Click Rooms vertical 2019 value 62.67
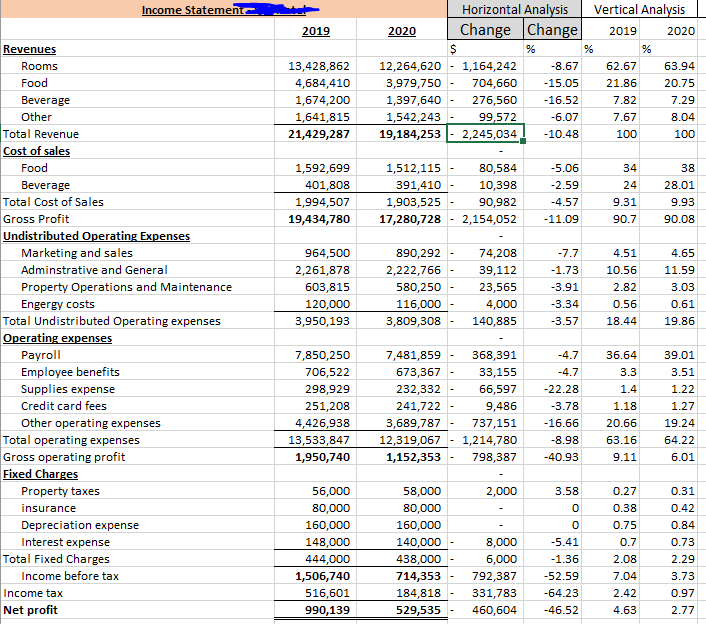Viewport: 706px width, 624px height. 621,66
